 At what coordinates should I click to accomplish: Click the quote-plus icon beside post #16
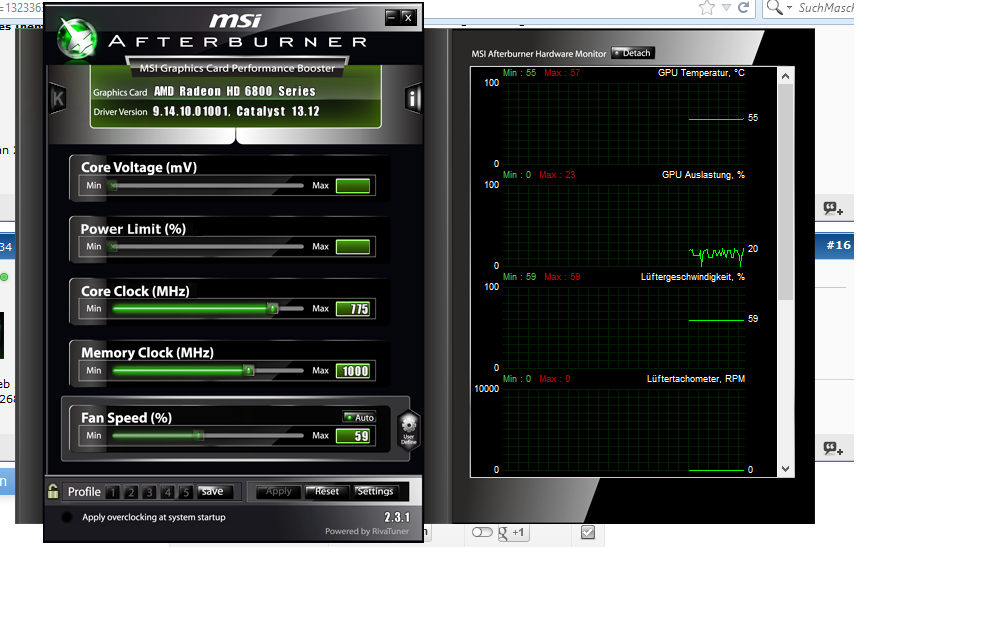[x=833, y=208]
